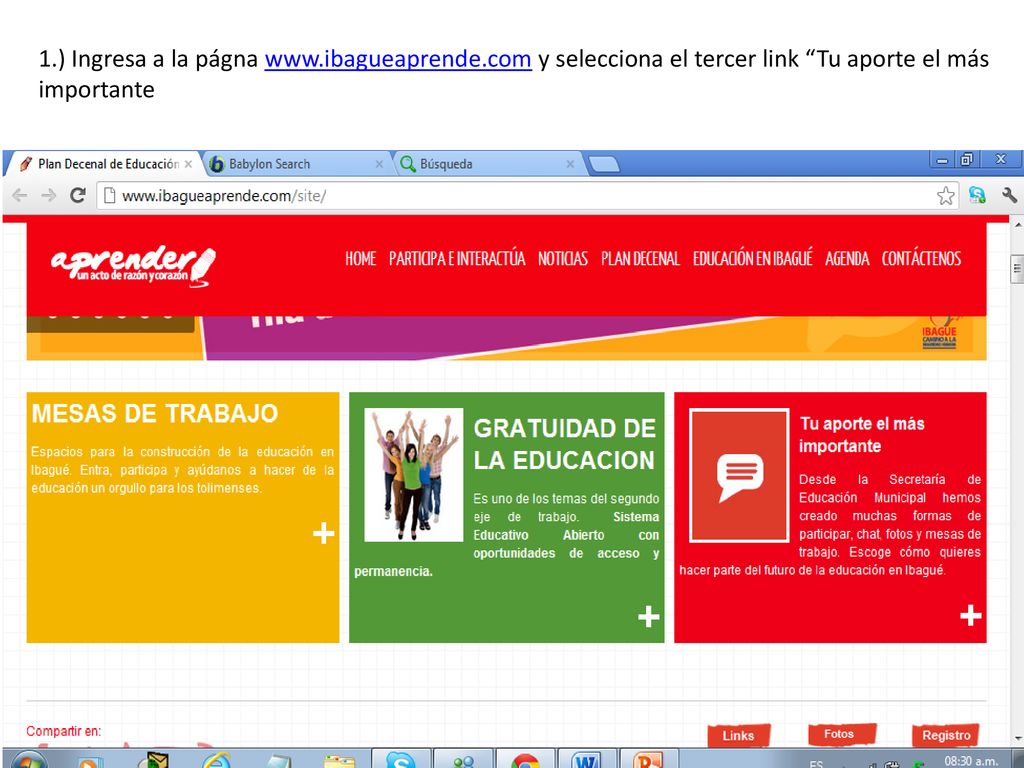Click the chat bubble icon in red card
The width and height of the screenshot is (1024, 768).
click(x=739, y=475)
